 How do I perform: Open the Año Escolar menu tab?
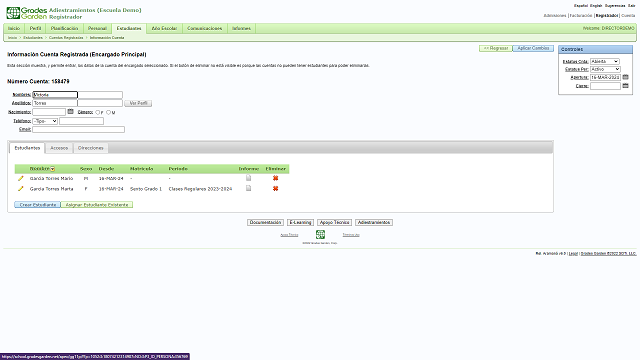[164, 29]
